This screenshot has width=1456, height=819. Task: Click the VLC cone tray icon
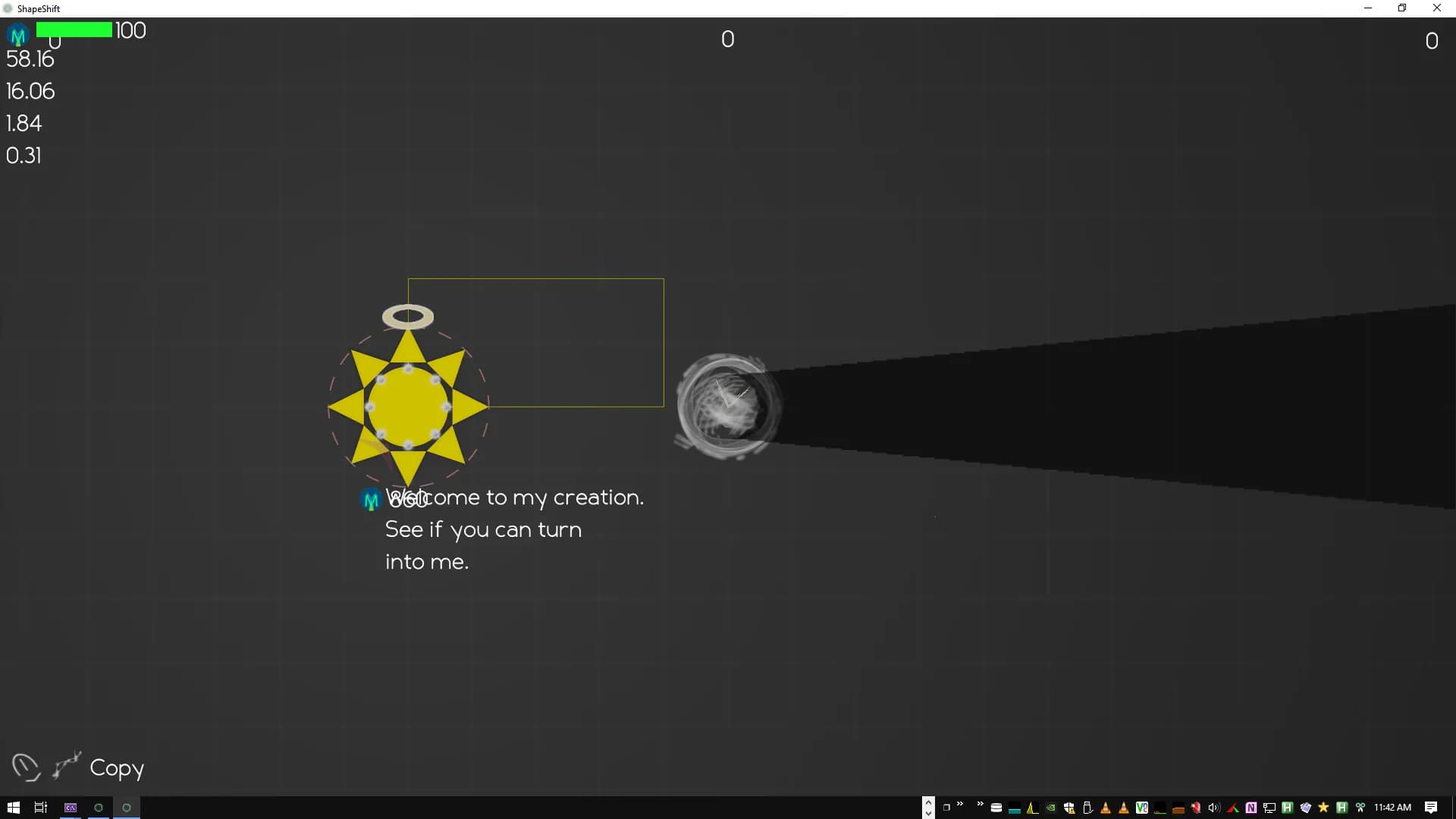pyautogui.click(x=1106, y=808)
